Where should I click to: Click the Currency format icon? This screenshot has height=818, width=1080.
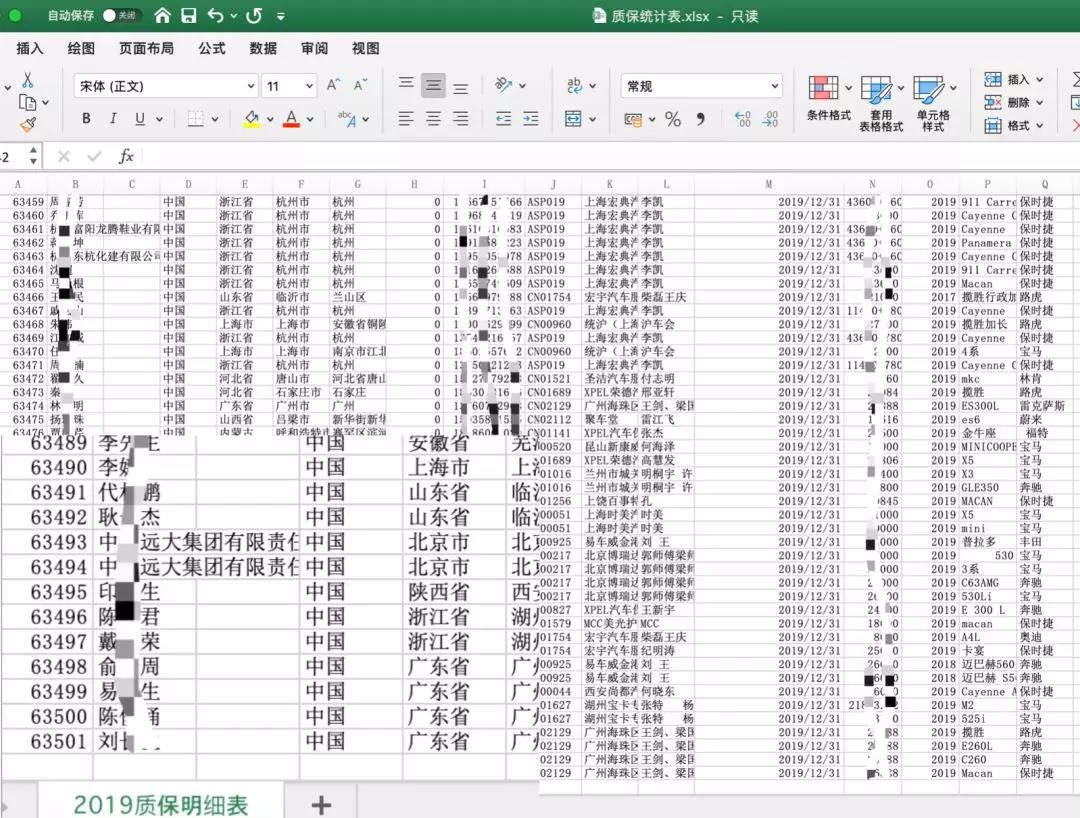coord(633,119)
